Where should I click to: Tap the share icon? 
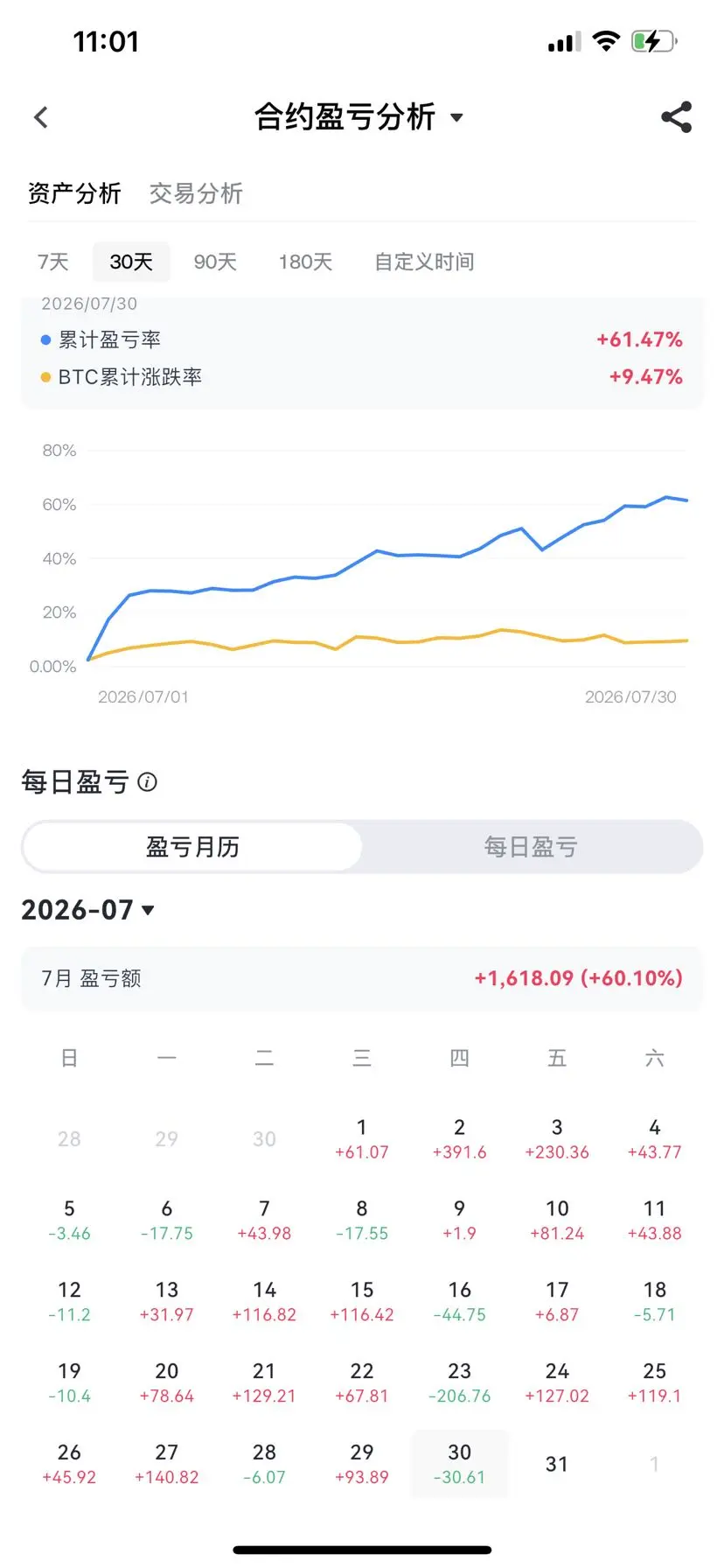pos(677,117)
